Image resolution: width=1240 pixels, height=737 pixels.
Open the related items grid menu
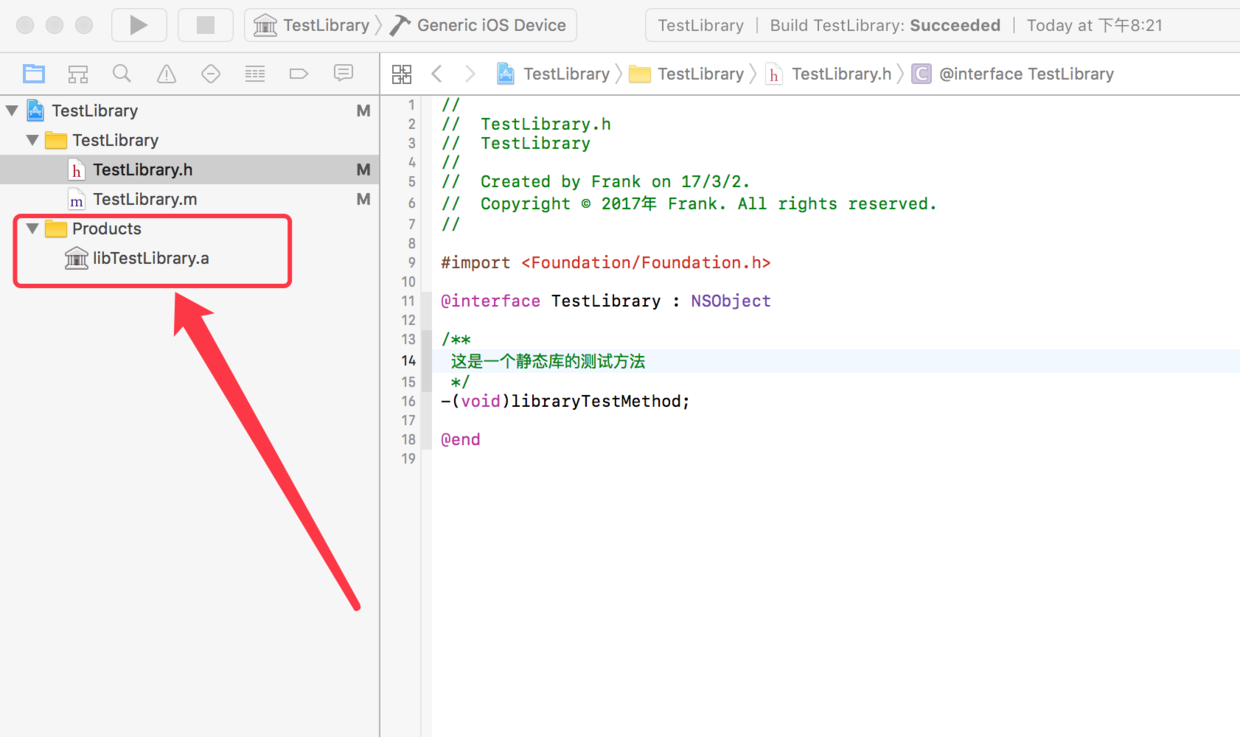click(x=402, y=74)
